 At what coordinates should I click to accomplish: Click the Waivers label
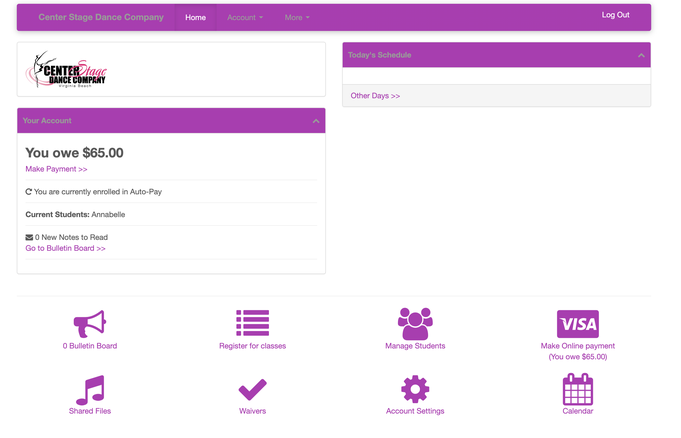tap(252, 411)
